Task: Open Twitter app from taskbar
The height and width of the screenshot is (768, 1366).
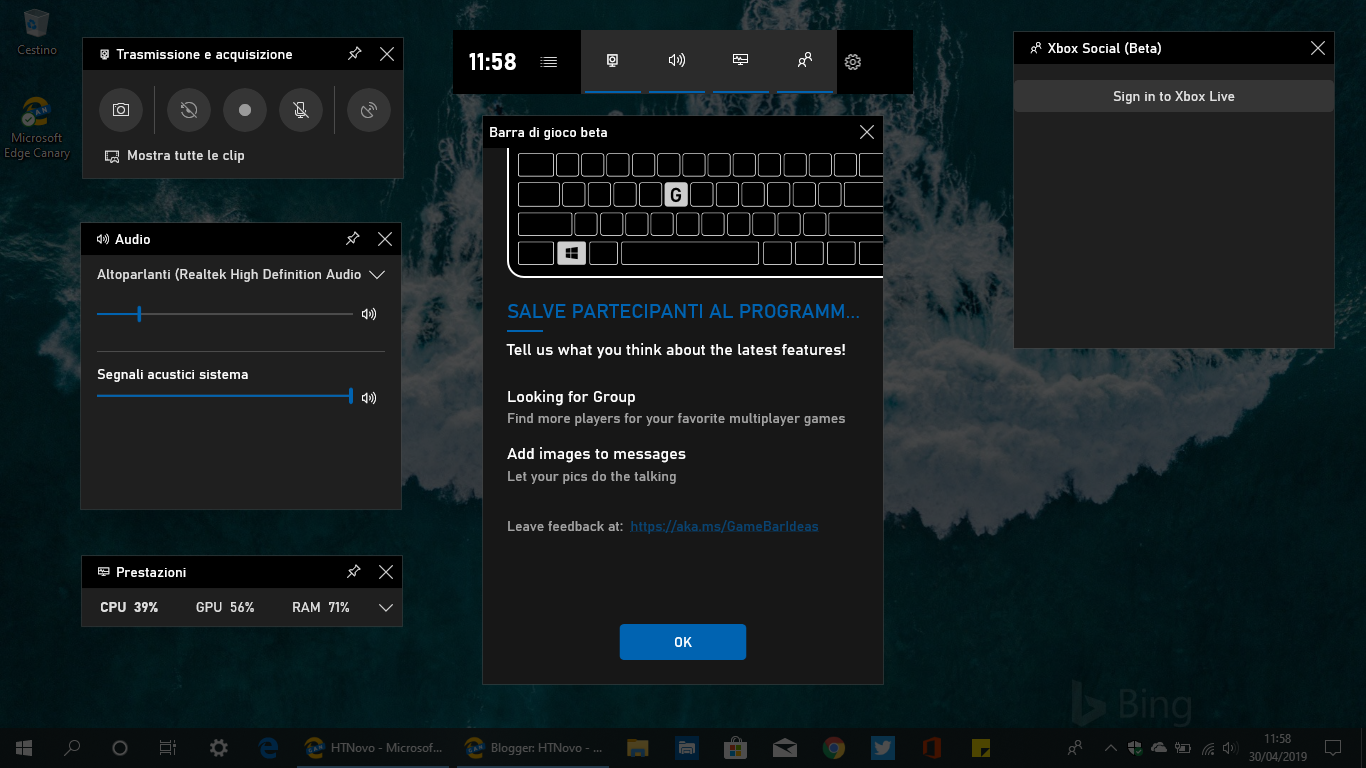Action: point(883,748)
